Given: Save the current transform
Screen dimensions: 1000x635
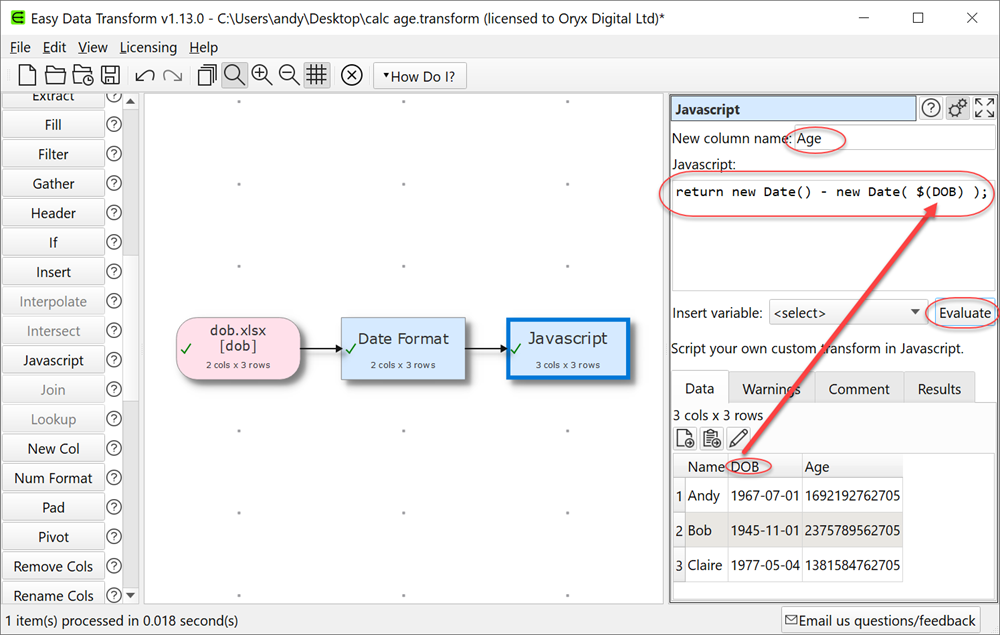Looking at the screenshot, I should click(110, 75).
